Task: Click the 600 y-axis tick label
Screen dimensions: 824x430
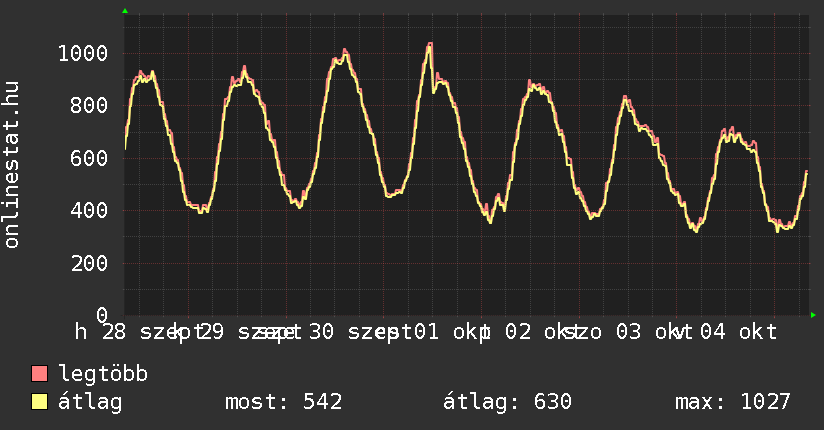Action: click(89, 158)
